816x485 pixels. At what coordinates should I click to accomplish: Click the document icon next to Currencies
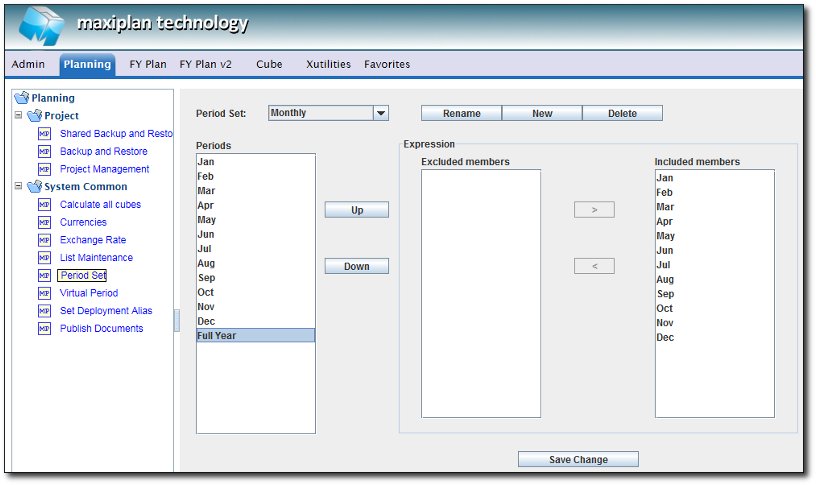(x=44, y=222)
